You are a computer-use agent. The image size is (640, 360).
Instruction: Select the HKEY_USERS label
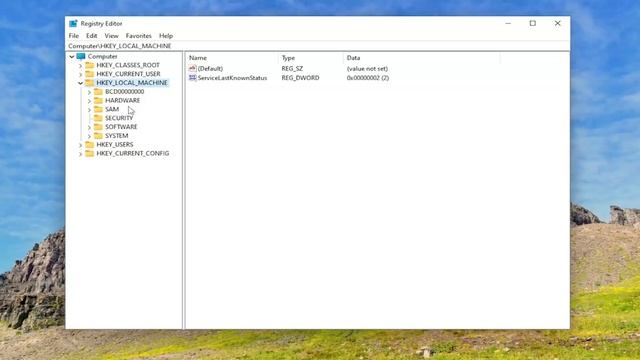coord(115,144)
